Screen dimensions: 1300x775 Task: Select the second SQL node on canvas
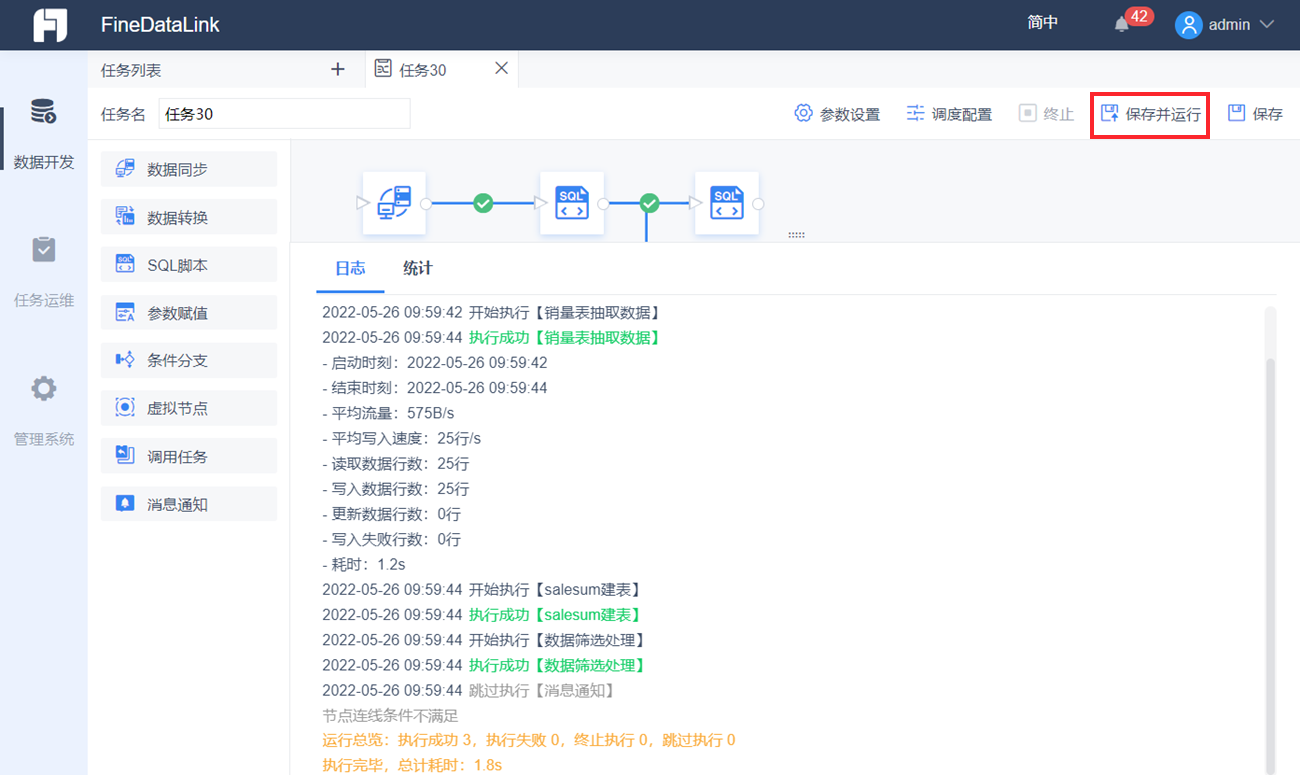(726, 203)
